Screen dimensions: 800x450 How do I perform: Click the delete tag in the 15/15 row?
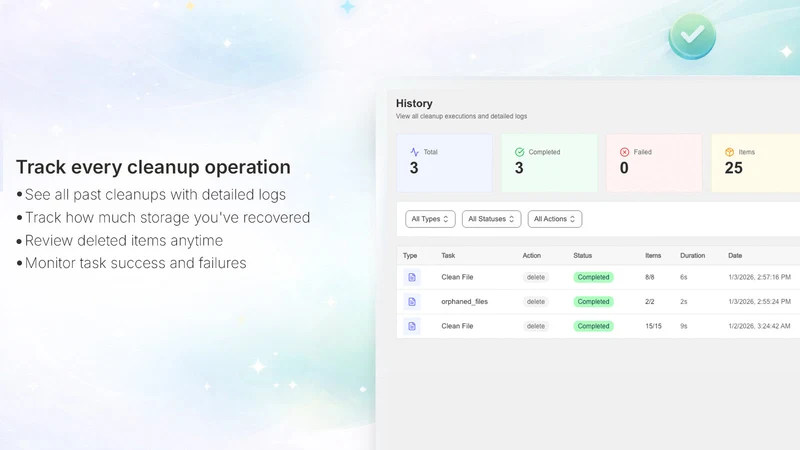coord(536,326)
